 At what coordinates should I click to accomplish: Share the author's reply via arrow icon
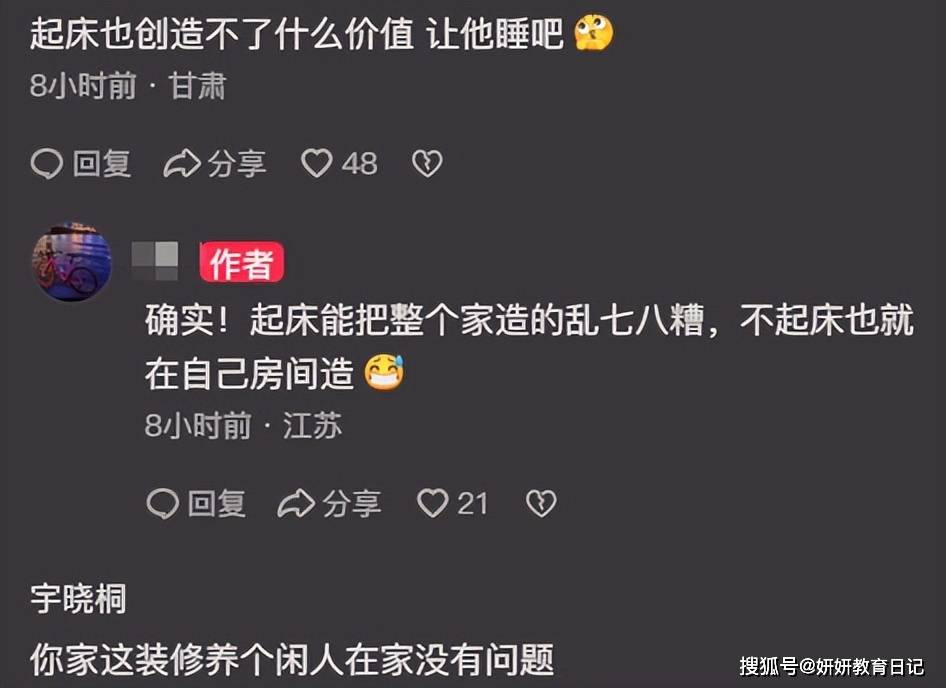[296, 503]
